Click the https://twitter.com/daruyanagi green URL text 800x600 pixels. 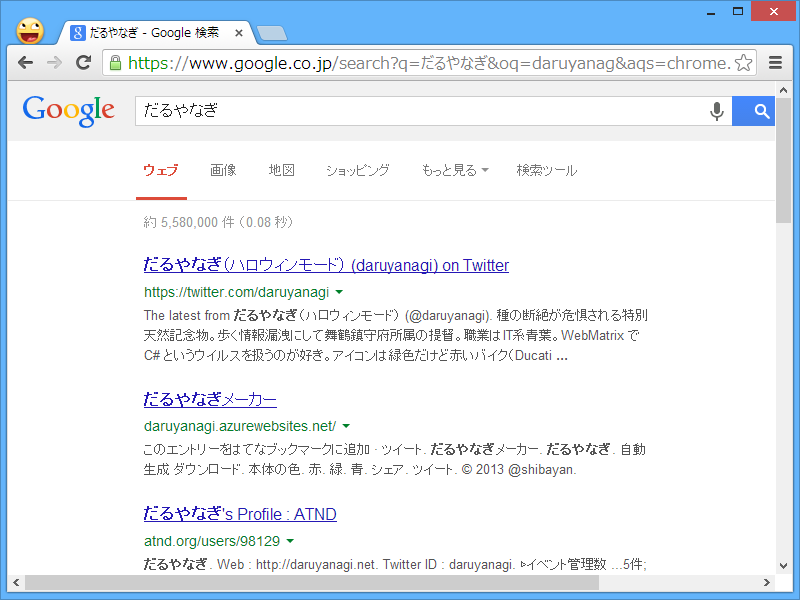pyautogui.click(x=236, y=292)
